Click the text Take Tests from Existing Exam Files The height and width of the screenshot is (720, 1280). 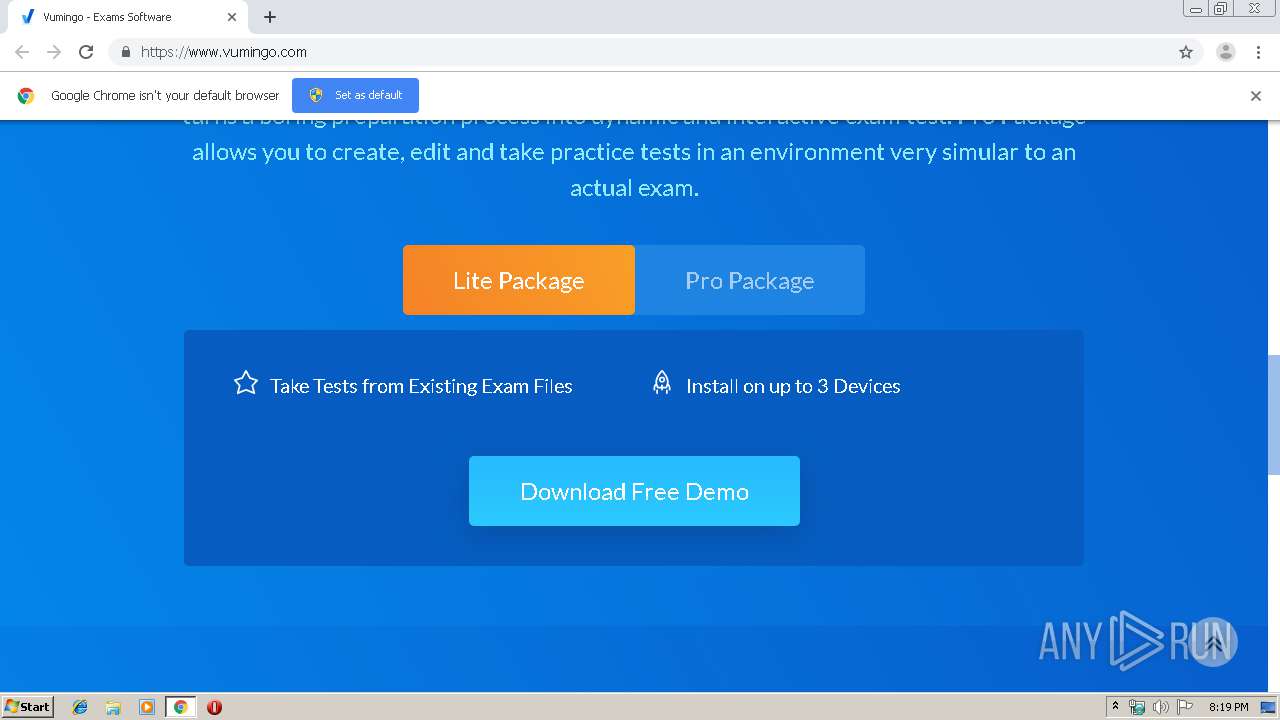coord(421,386)
